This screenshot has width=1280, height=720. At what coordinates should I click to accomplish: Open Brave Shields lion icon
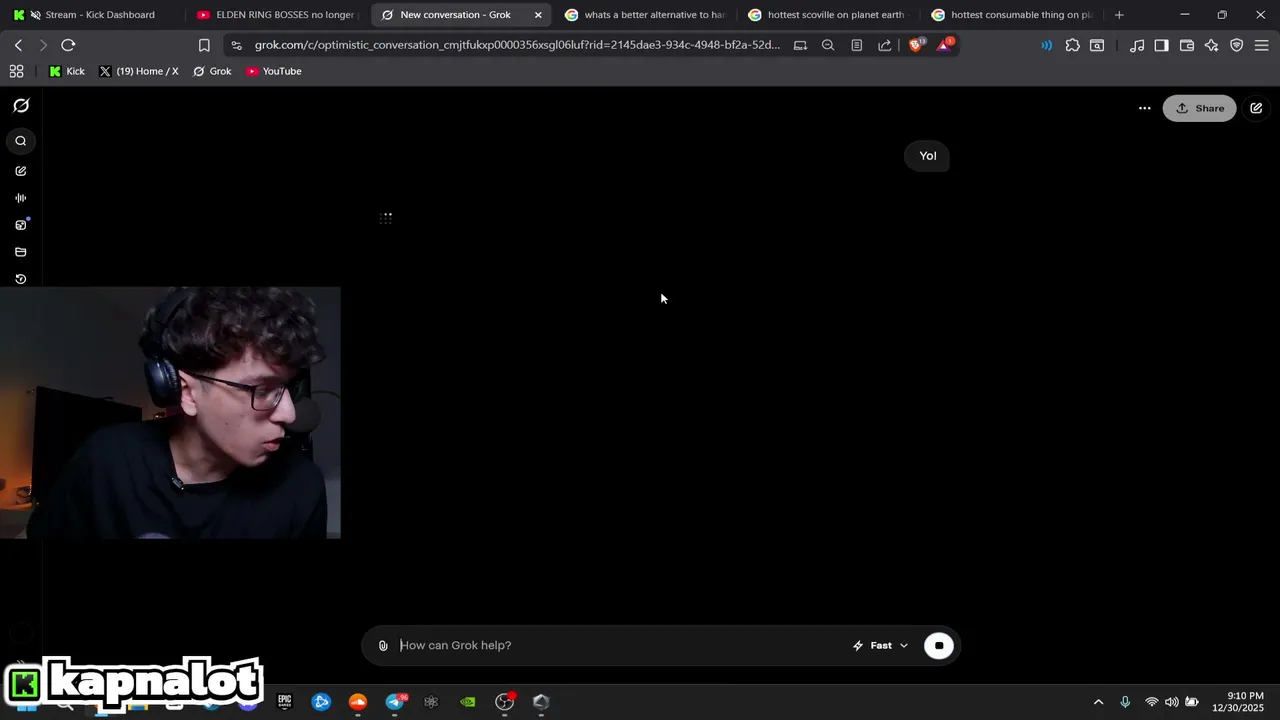click(x=916, y=45)
